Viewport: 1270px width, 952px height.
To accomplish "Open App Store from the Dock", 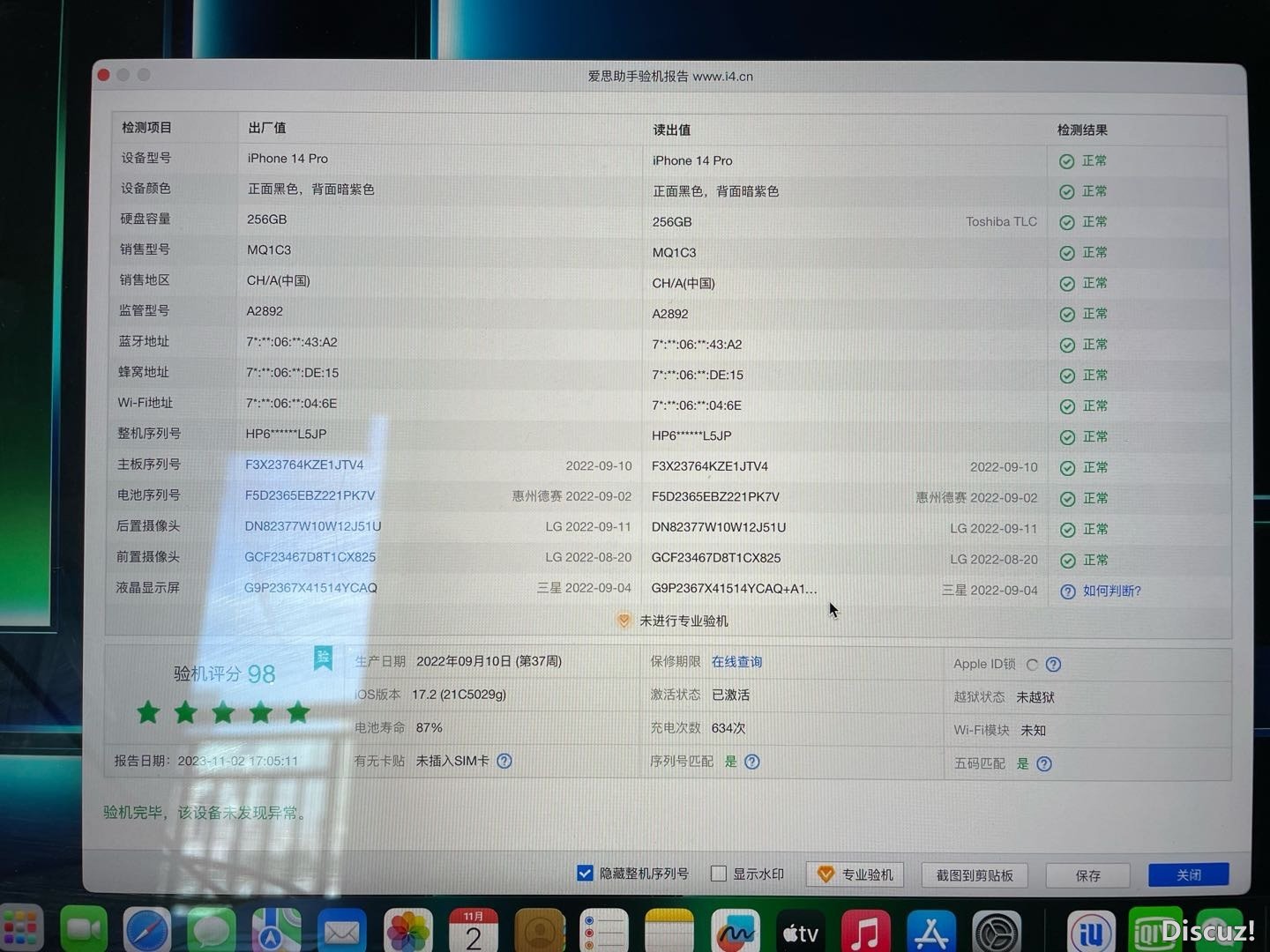I will point(931,931).
